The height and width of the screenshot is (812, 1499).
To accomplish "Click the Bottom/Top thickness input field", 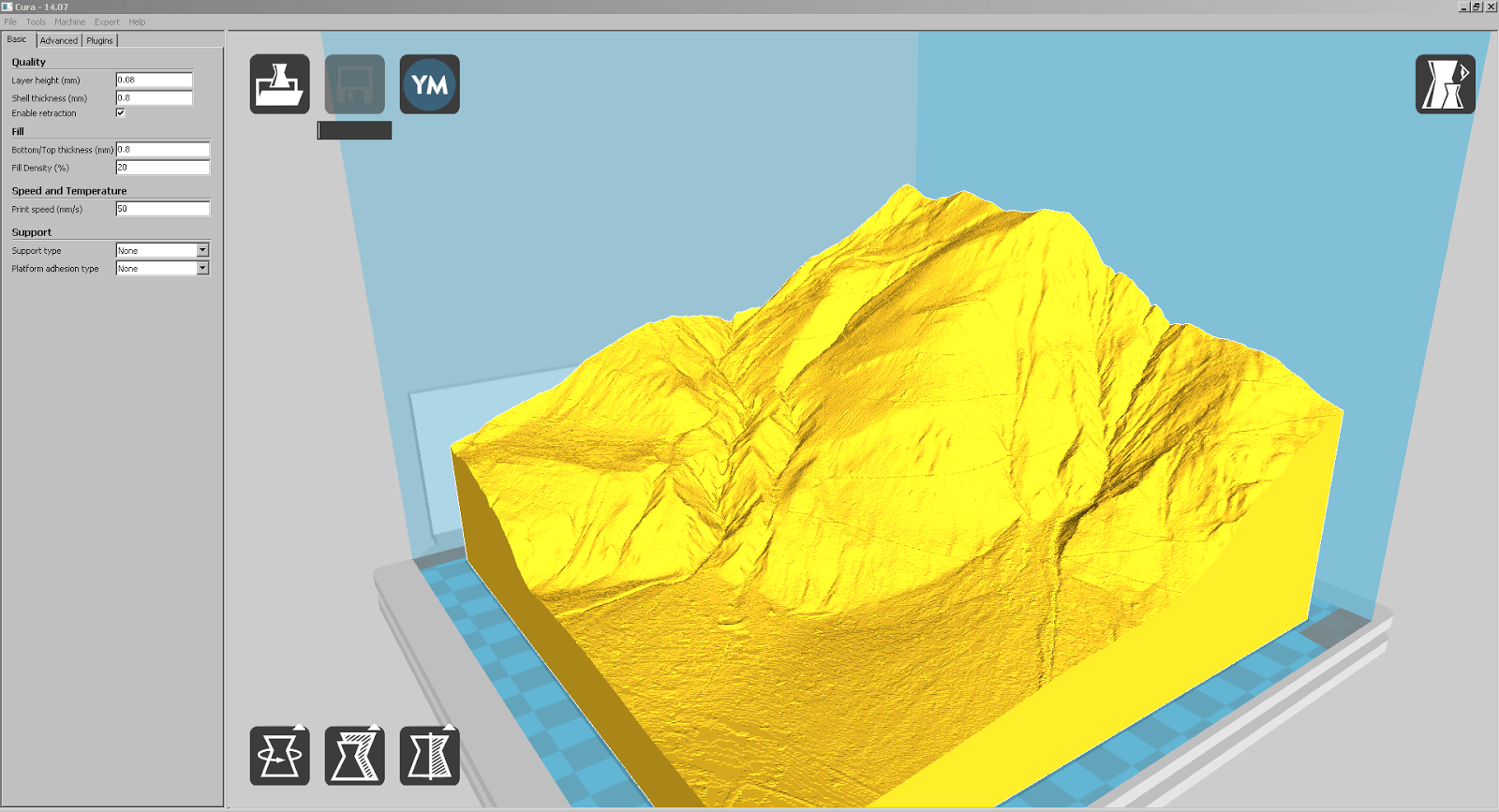I will tap(163, 149).
